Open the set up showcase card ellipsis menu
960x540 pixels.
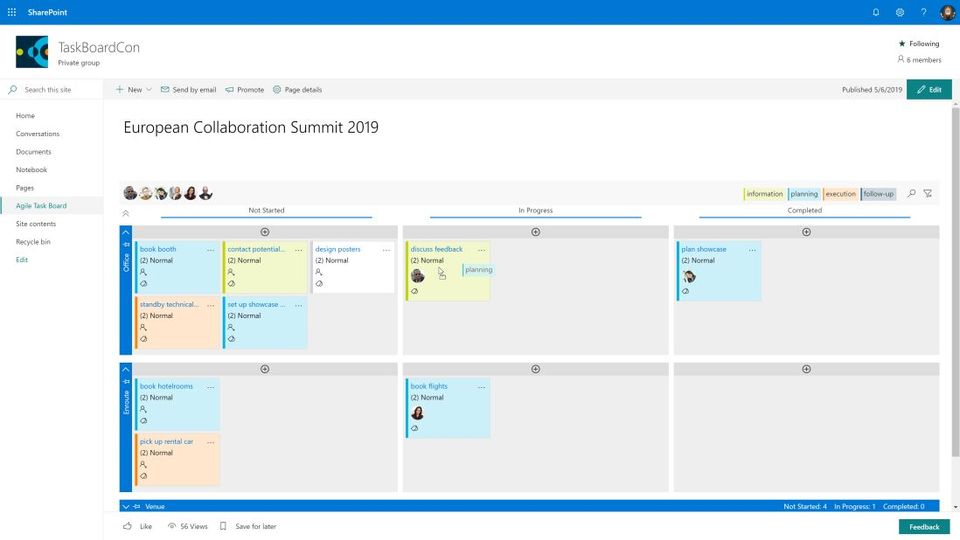tap(299, 305)
